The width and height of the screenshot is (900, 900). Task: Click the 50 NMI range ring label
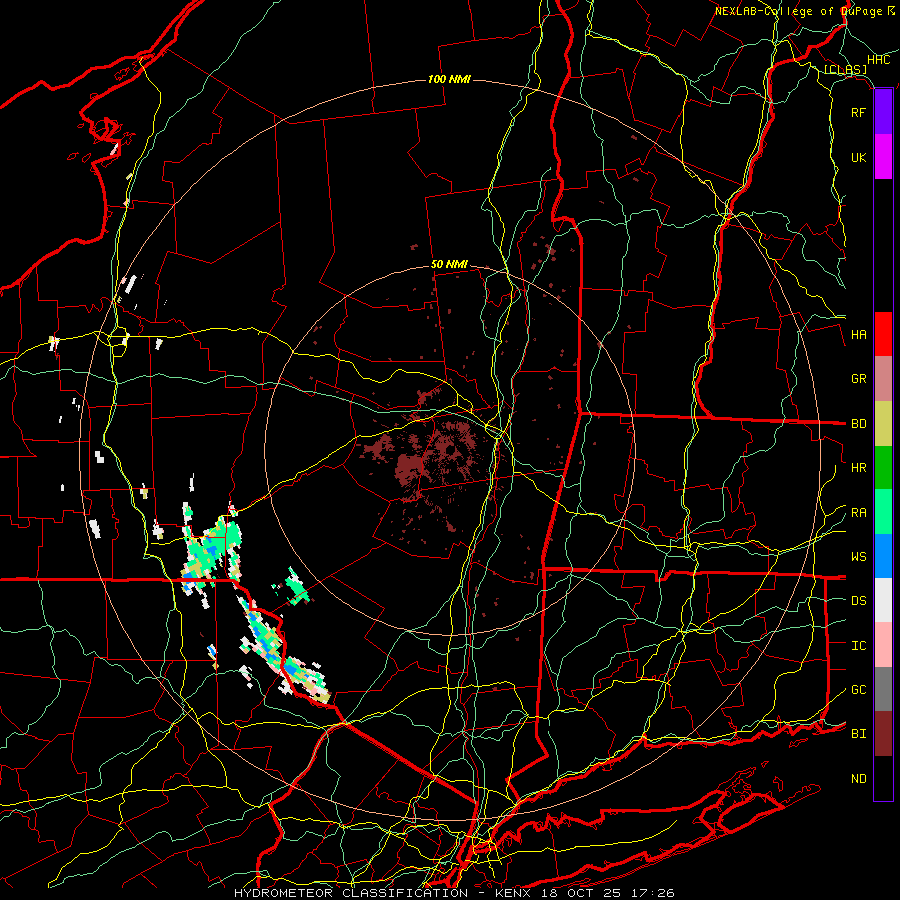tap(449, 265)
